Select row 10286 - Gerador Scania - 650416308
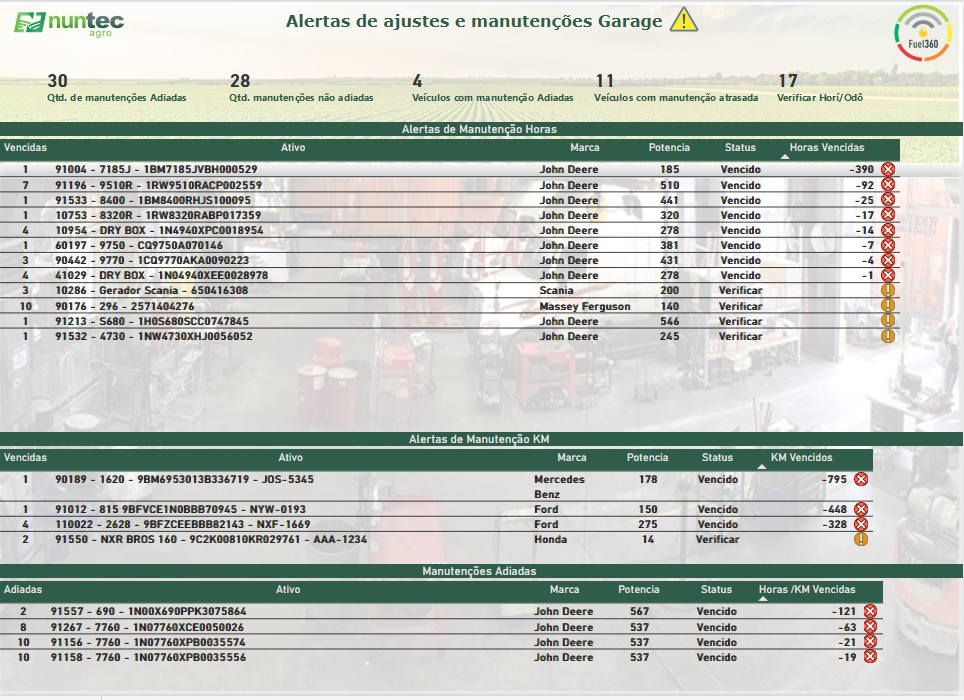 click(x=450, y=290)
